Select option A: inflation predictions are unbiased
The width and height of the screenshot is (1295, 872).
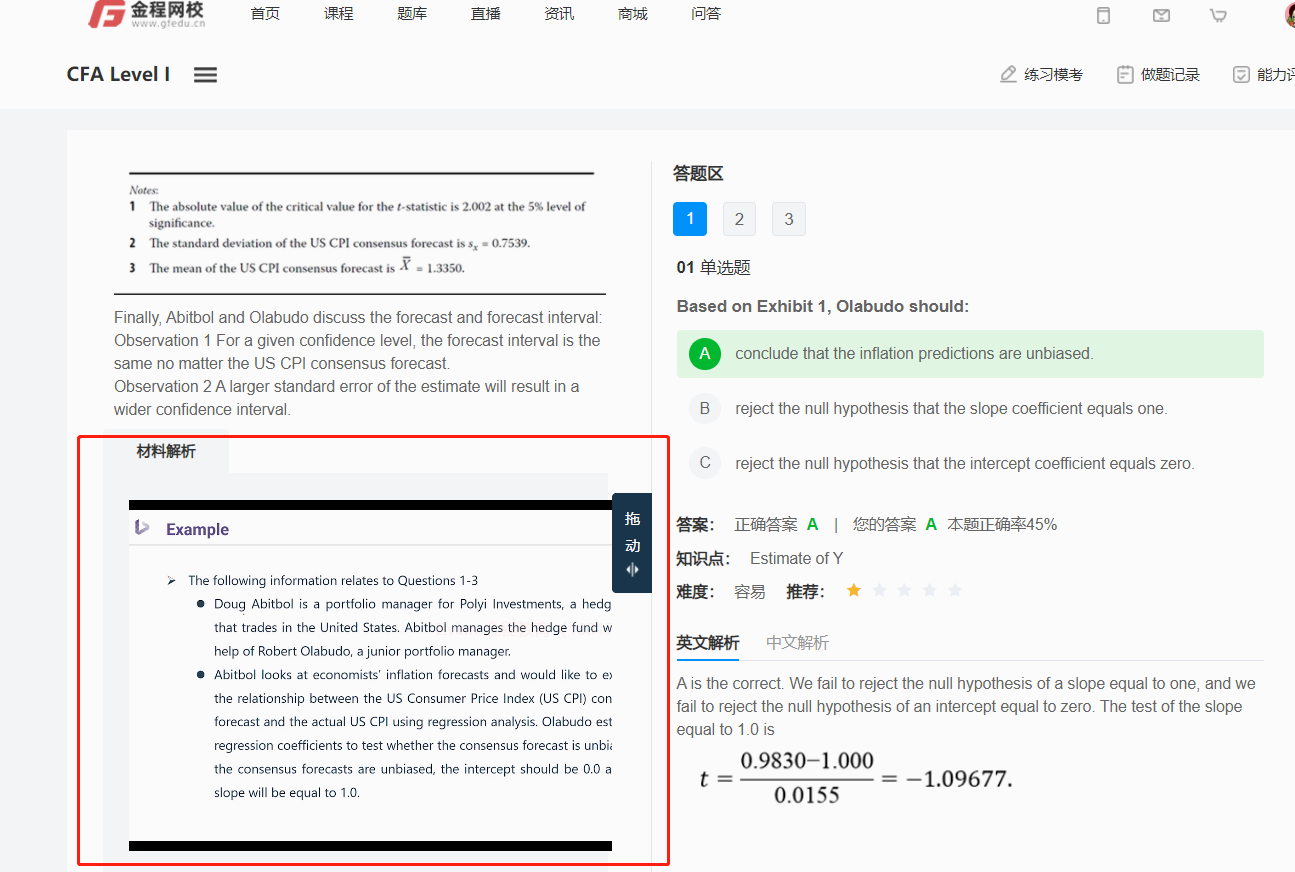pyautogui.click(x=970, y=354)
